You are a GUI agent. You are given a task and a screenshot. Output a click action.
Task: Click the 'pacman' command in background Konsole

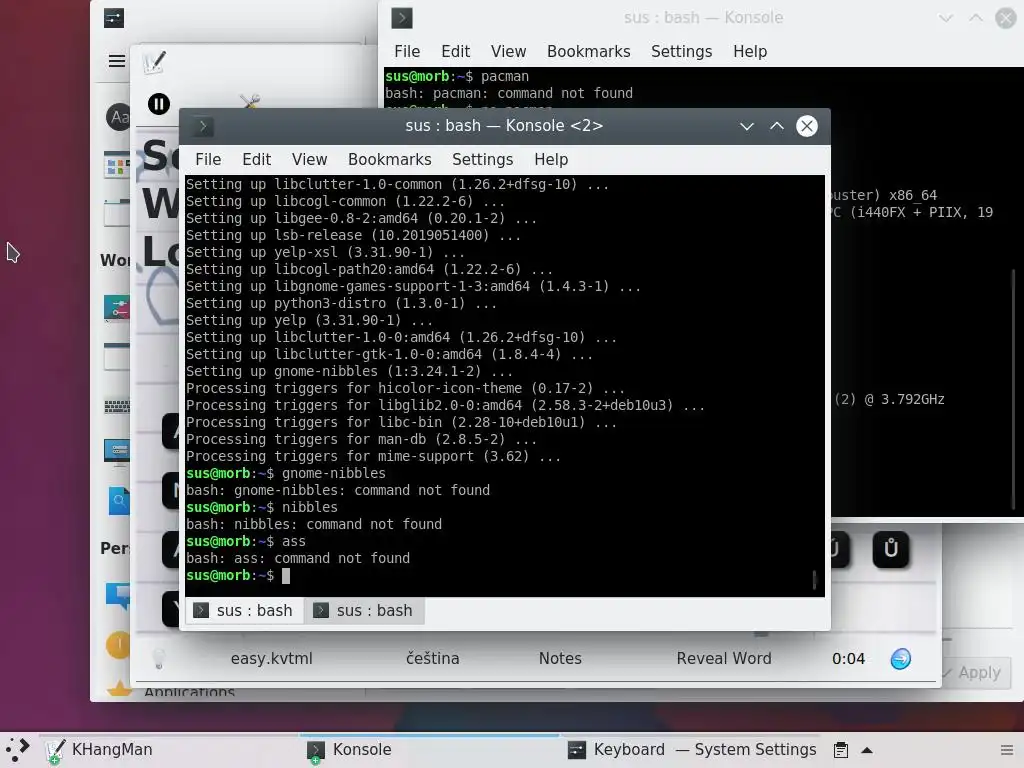tap(505, 76)
